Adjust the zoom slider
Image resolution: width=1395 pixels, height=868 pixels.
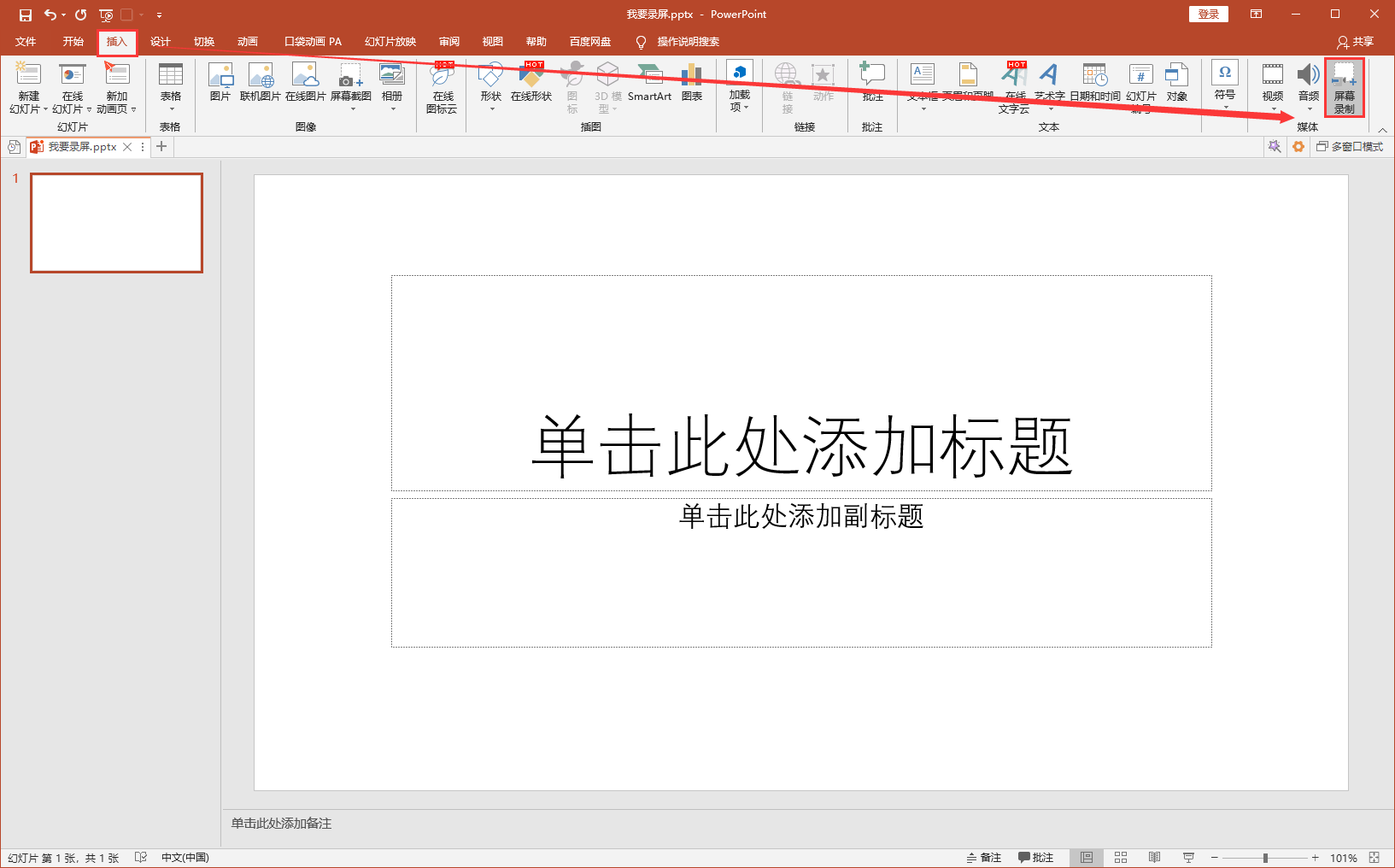pos(1264,856)
